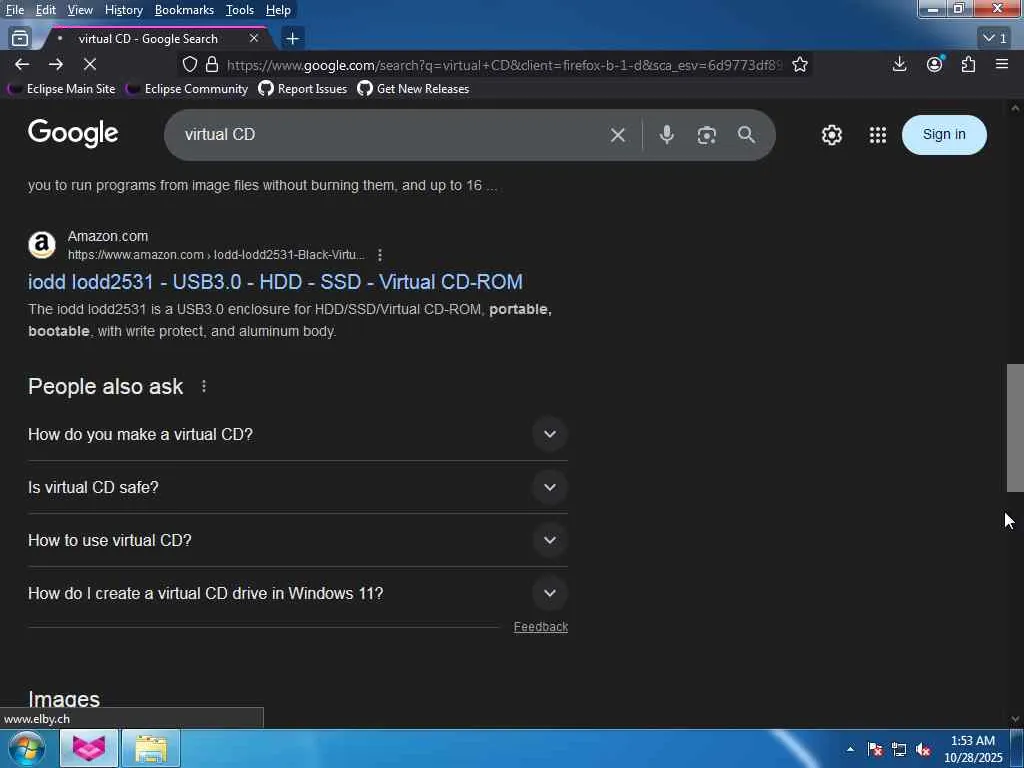1024x768 pixels.
Task: Click the Action Center flag tray icon
Action: (875, 749)
